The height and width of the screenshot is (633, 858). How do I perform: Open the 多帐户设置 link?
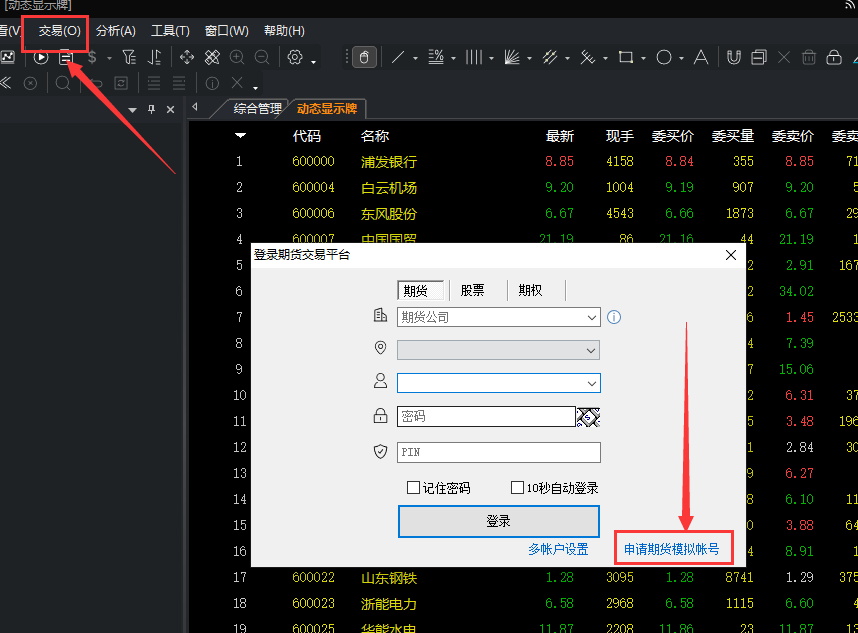coord(558,549)
